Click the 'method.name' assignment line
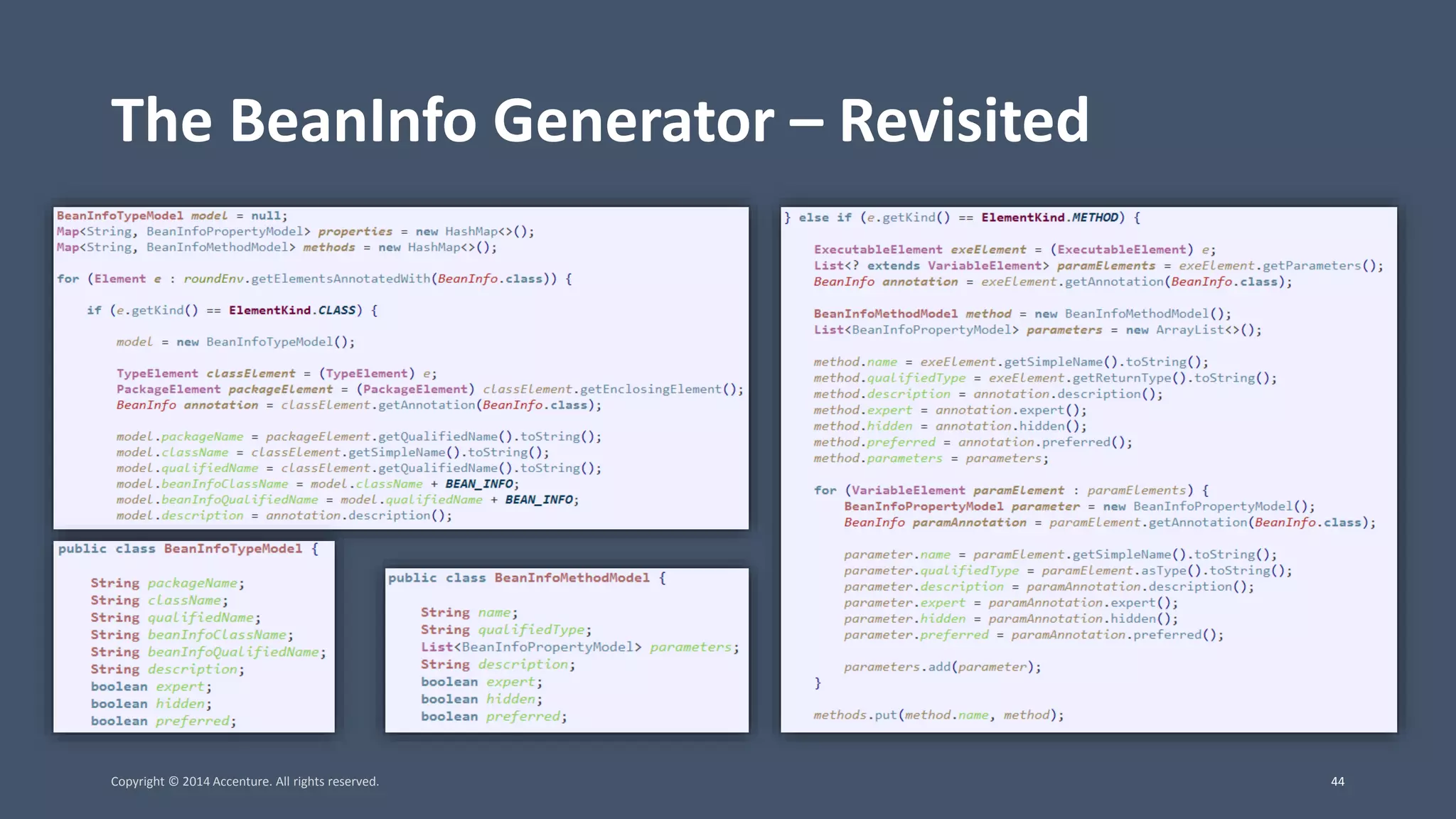 click(1011, 362)
